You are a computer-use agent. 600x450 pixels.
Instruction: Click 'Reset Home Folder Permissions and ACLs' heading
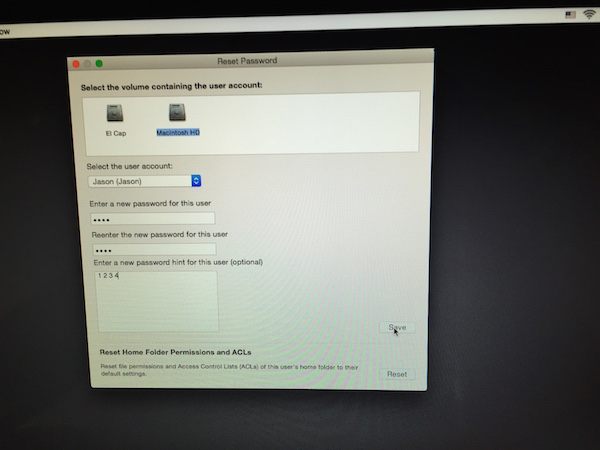point(175,352)
